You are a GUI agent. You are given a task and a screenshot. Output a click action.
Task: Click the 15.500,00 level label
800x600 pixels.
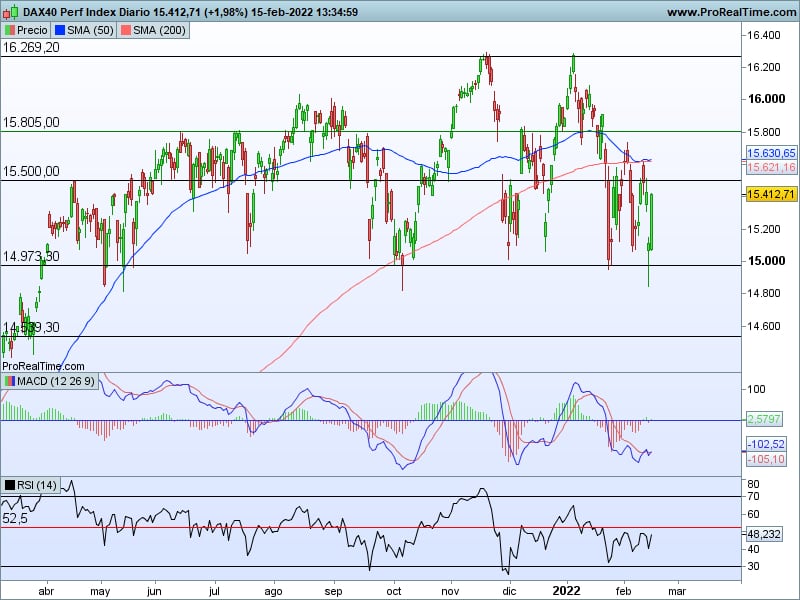pyautogui.click(x=31, y=171)
